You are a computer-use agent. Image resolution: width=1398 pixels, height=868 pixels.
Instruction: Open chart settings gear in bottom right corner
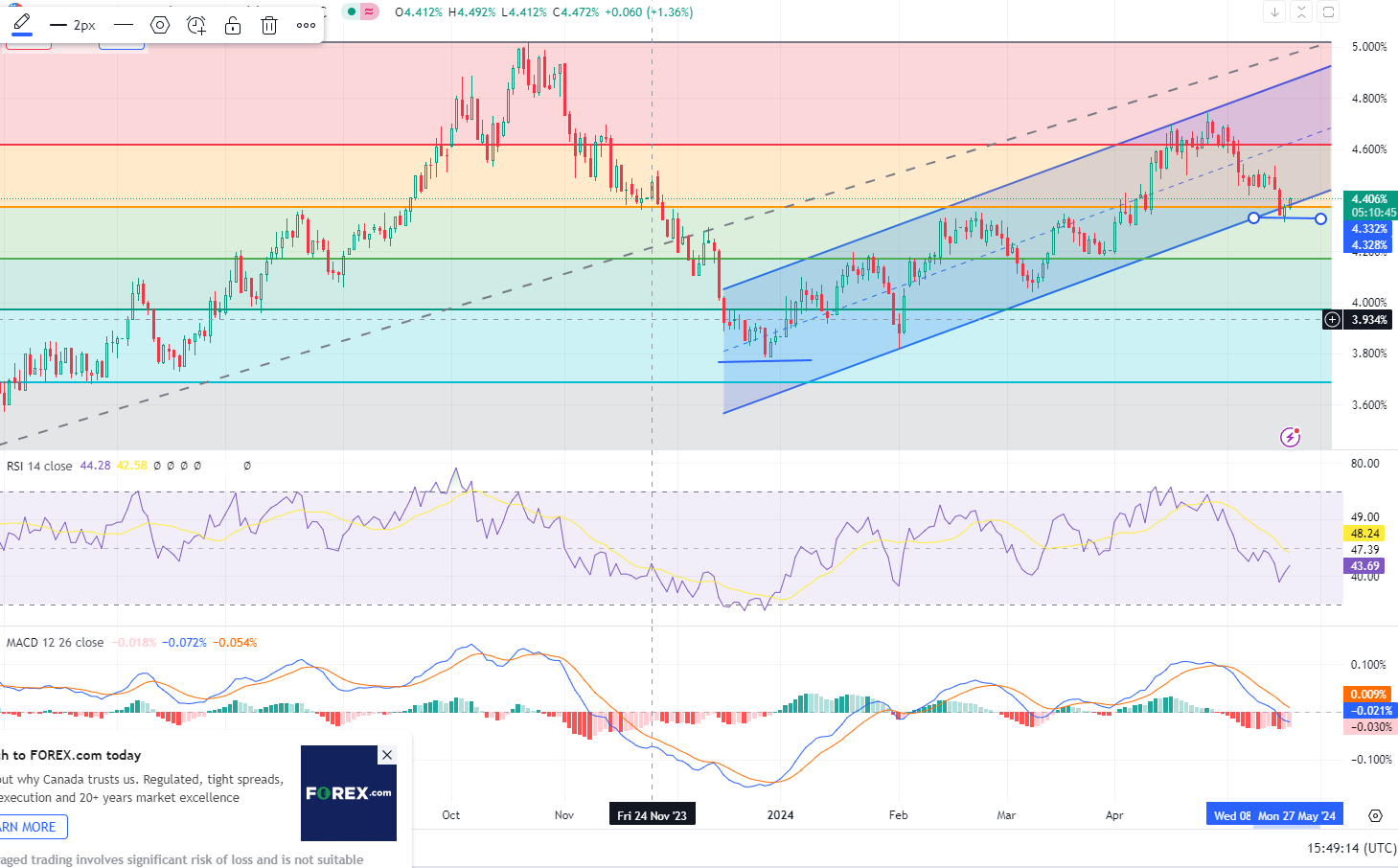(x=1375, y=815)
